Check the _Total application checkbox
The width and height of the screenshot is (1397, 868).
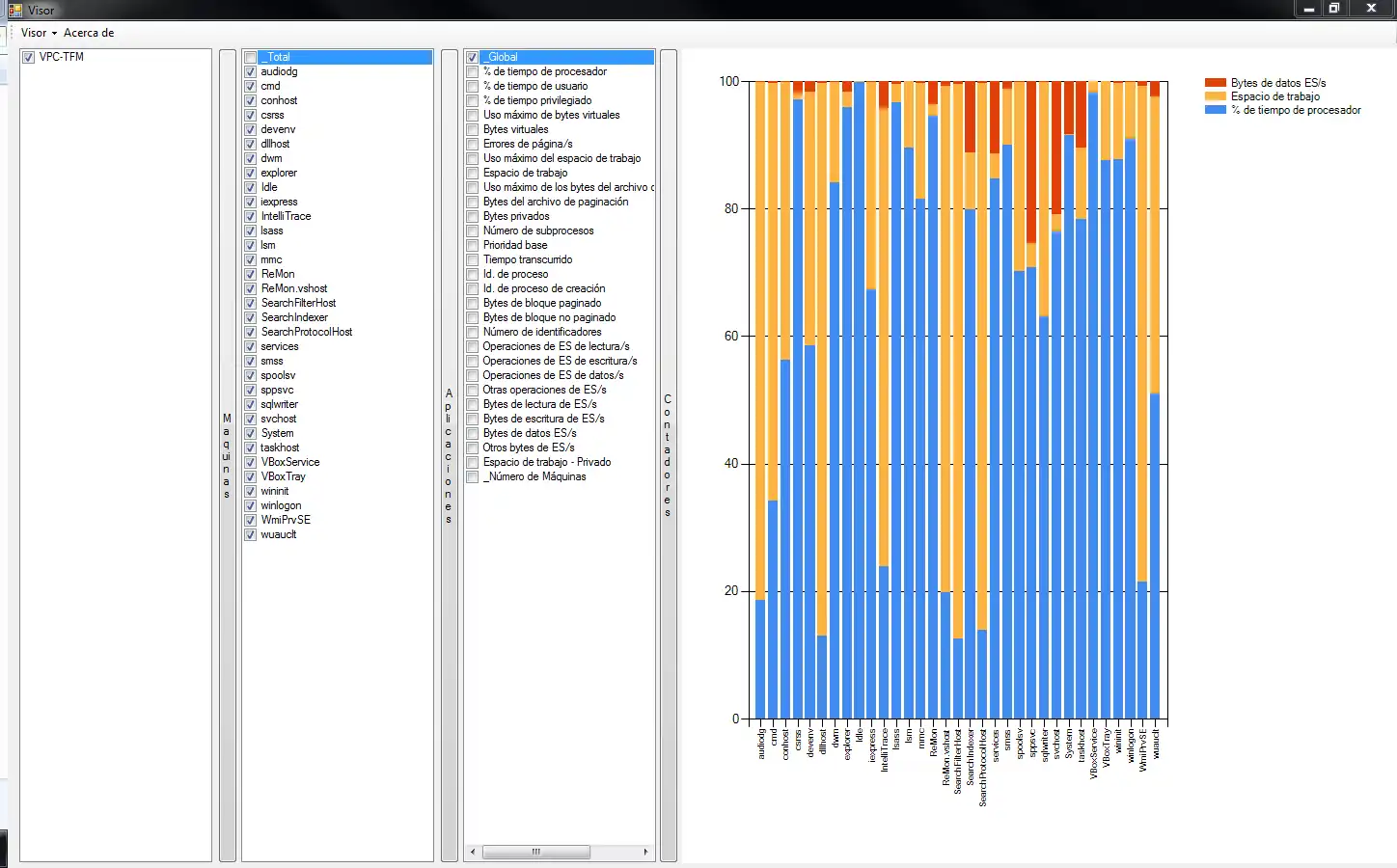(251, 57)
